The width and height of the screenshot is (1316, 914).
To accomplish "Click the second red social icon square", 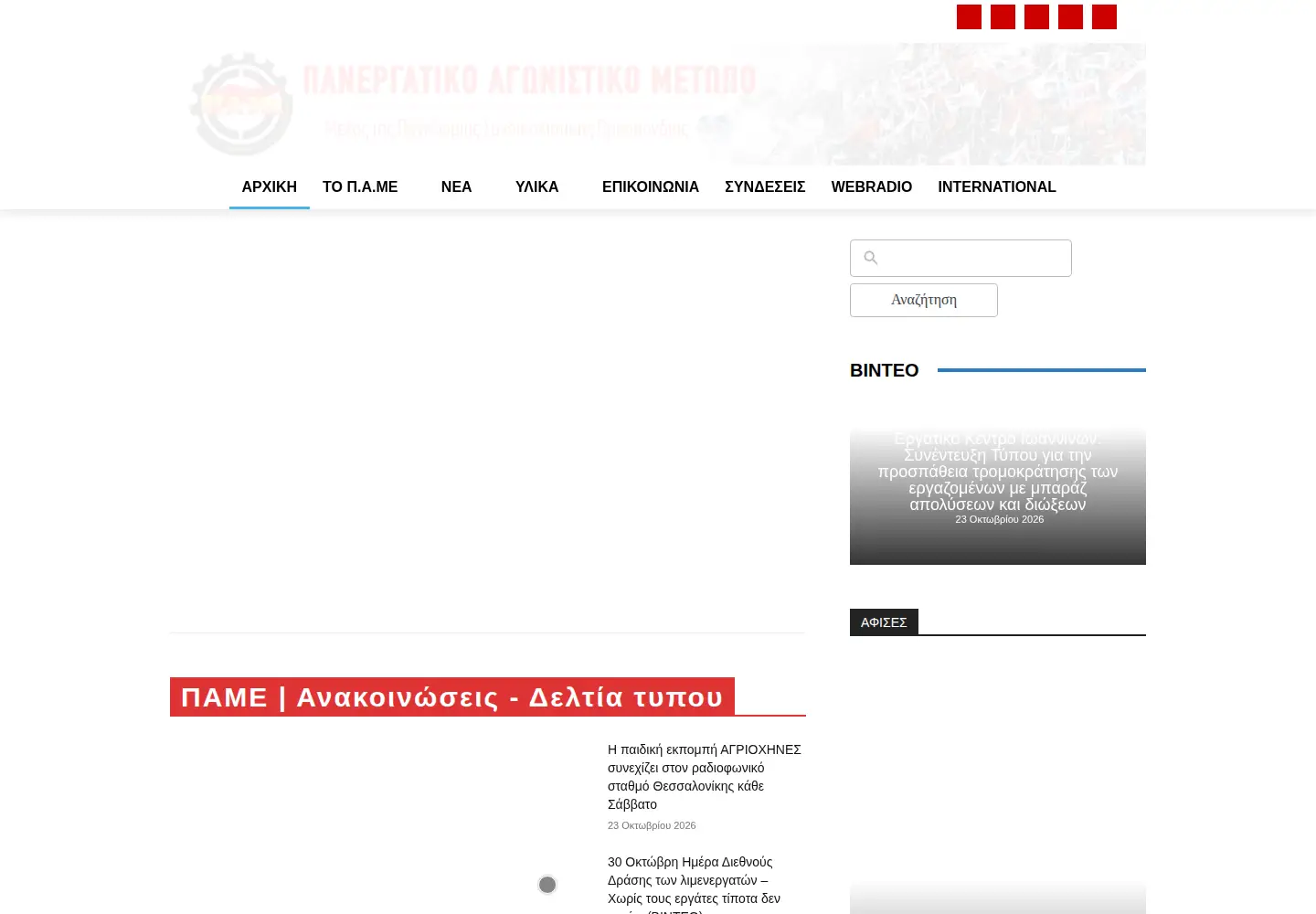I will pos(1003,16).
